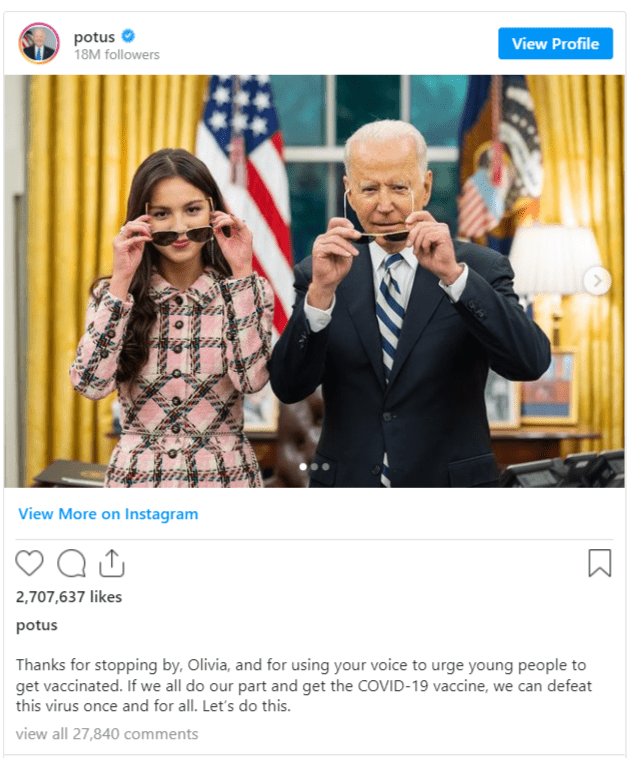The width and height of the screenshot is (637, 758).
Task: Click the caption text about vaccination
Action: pos(304,685)
